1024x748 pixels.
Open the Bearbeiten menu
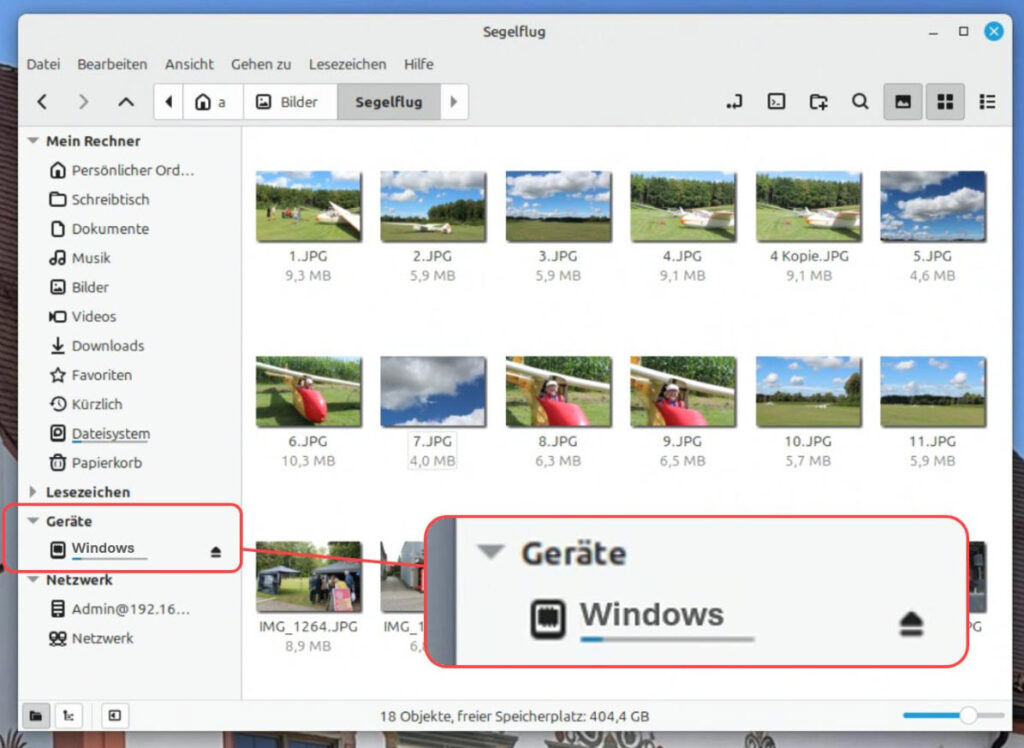tap(112, 64)
